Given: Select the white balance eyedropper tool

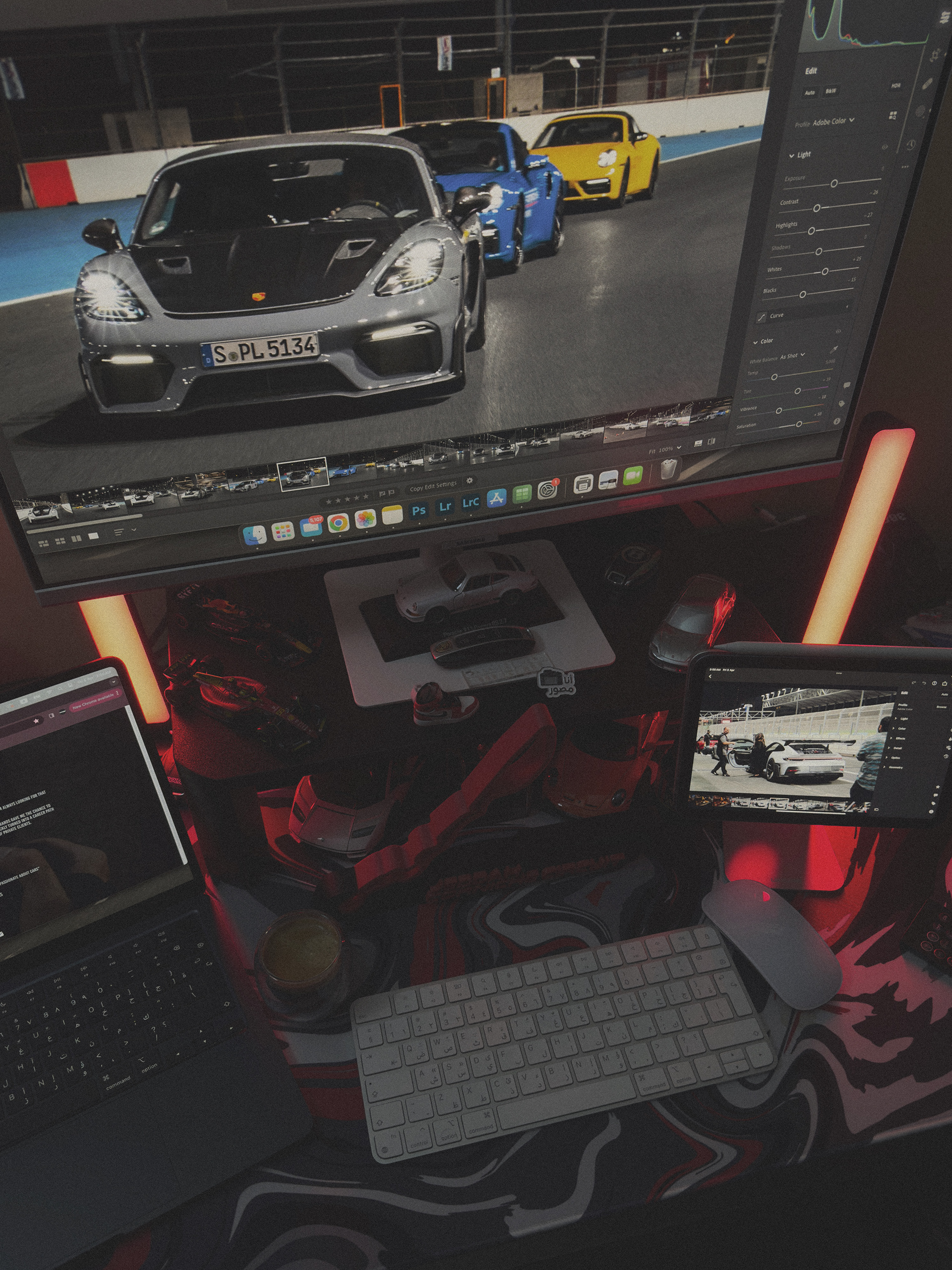Looking at the screenshot, I should tap(833, 350).
